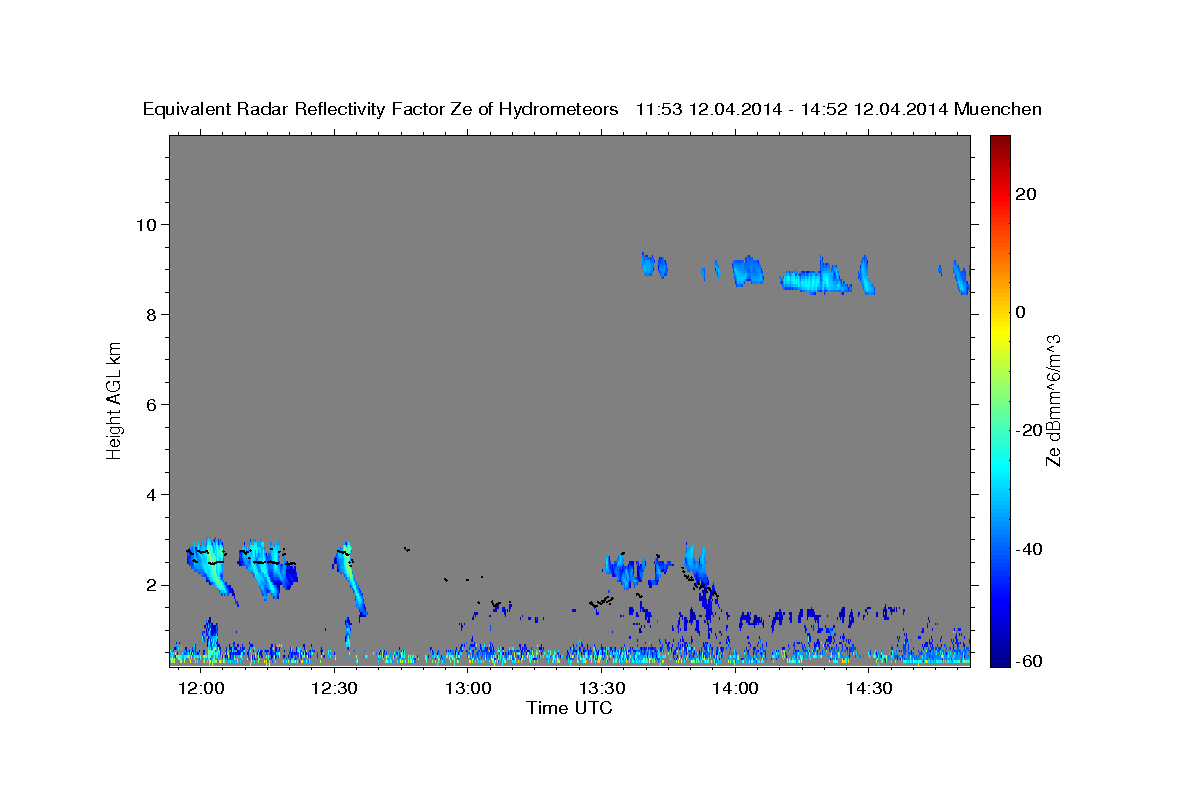1200x800 pixels.
Task: Click the height tick label '4'
Action: coord(152,494)
